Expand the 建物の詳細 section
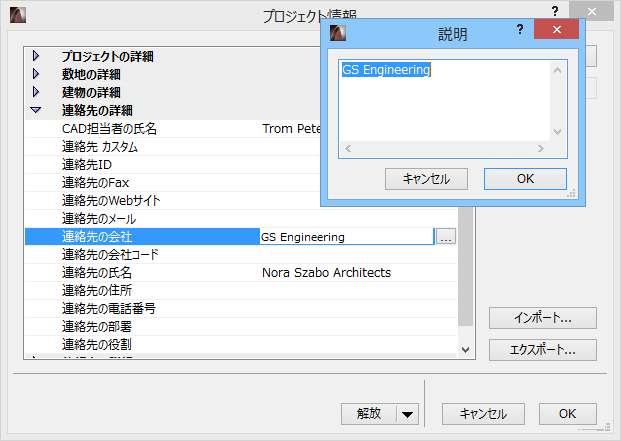Viewport: 621px width, 441px height. [x=36, y=92]
